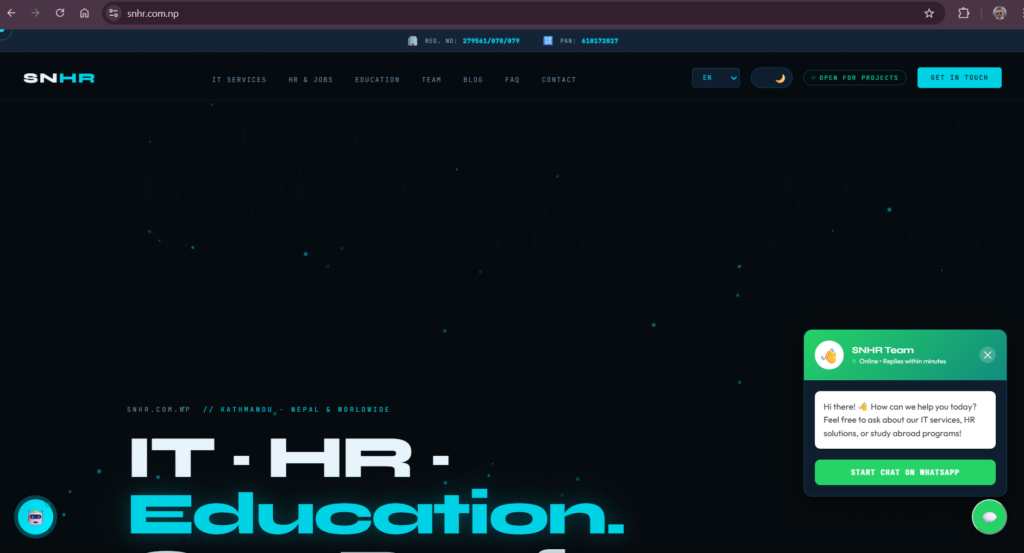Click the registration number 279561/078/079
This screenshot has height=553, width=1024.
pos(491,40)
